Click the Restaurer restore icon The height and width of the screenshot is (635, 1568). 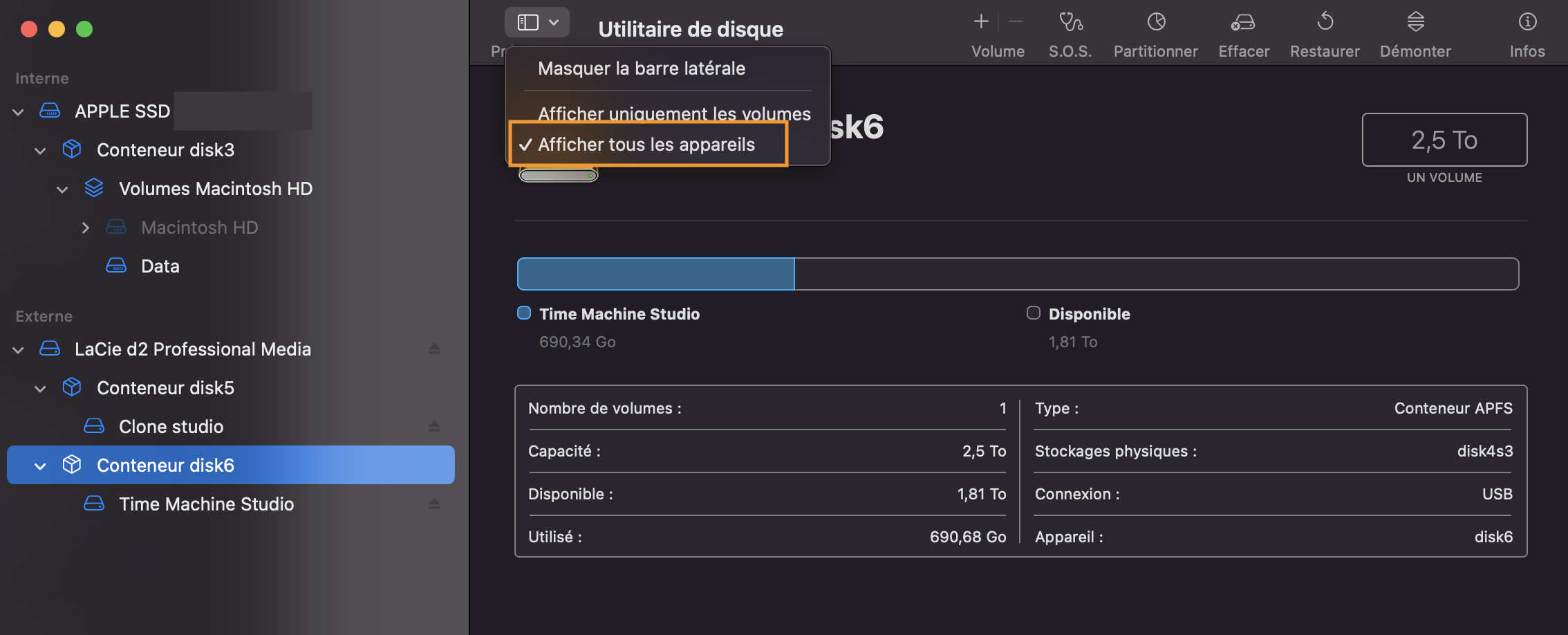[x=1325, y=23]
